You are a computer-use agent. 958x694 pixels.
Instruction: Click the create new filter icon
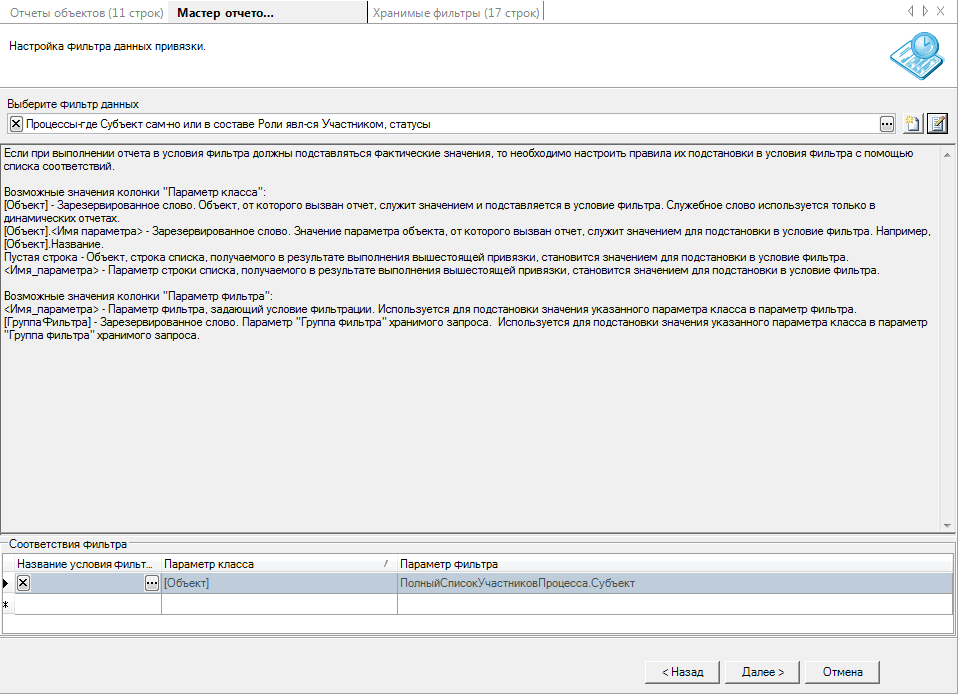tap(912, 124)
